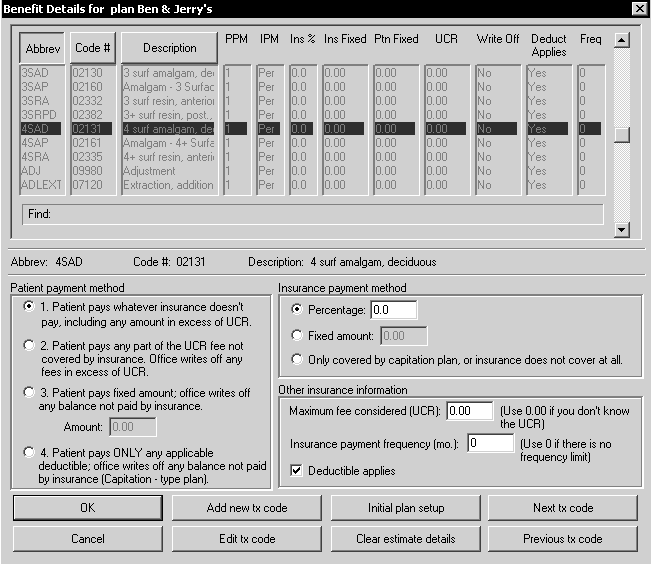The height and width of the screenshot is (564, 651).
Task: Click Maximum fee considered (UCR) field
Action: [x=470, y=411]
